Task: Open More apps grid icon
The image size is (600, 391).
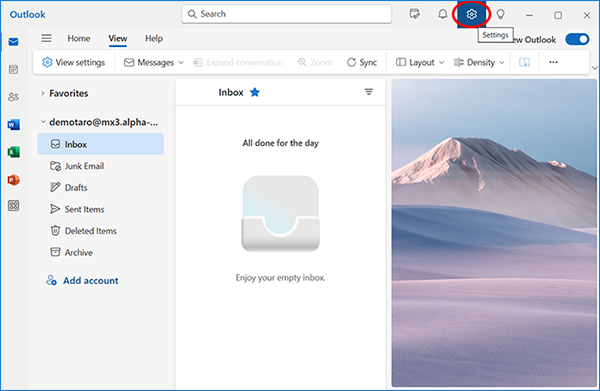Action: [x=13, y=206]
